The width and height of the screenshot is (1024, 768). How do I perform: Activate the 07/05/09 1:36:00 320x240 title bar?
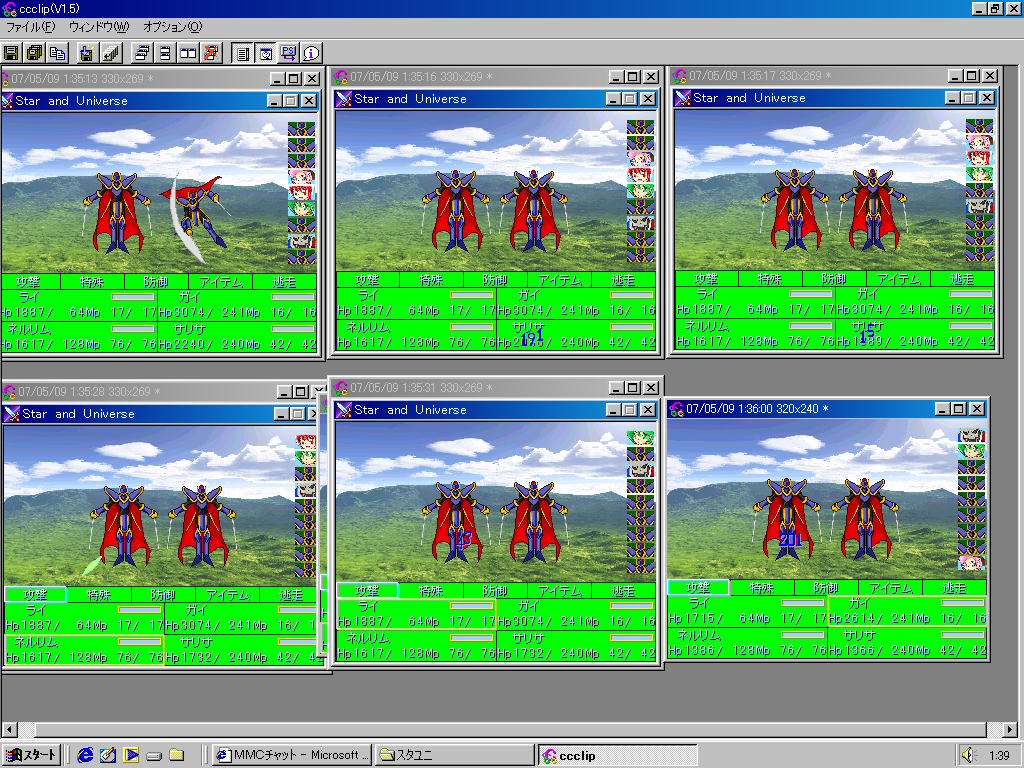click(x=827, y=409)
